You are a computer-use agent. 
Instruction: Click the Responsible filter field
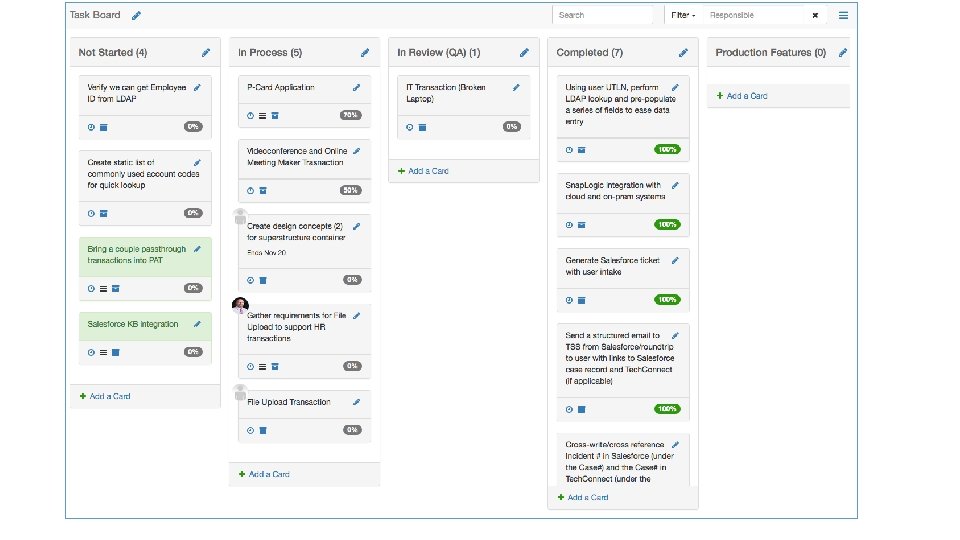click(754, 15)
